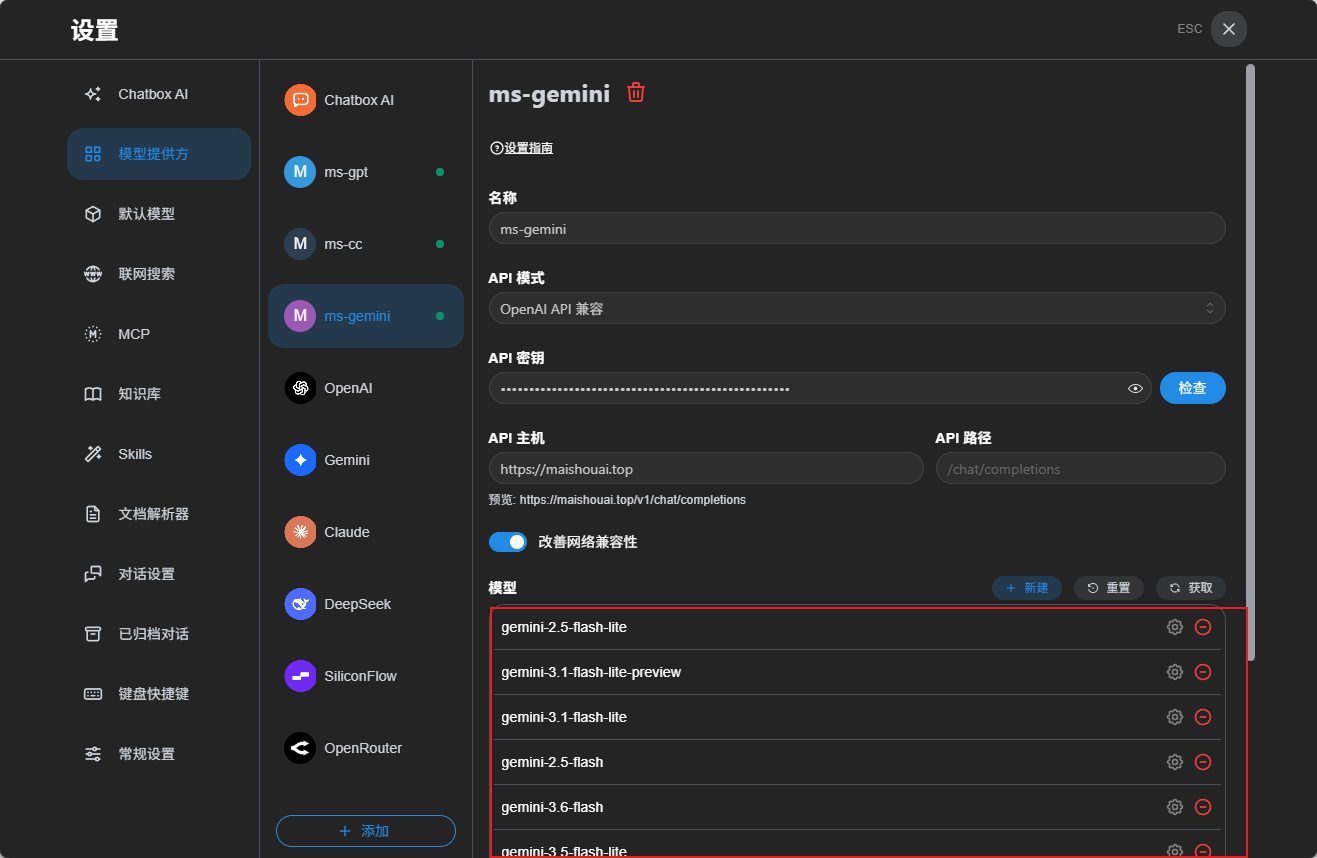
Task: Click the OpenAI provider logo
Action: [x=300, y=388]
